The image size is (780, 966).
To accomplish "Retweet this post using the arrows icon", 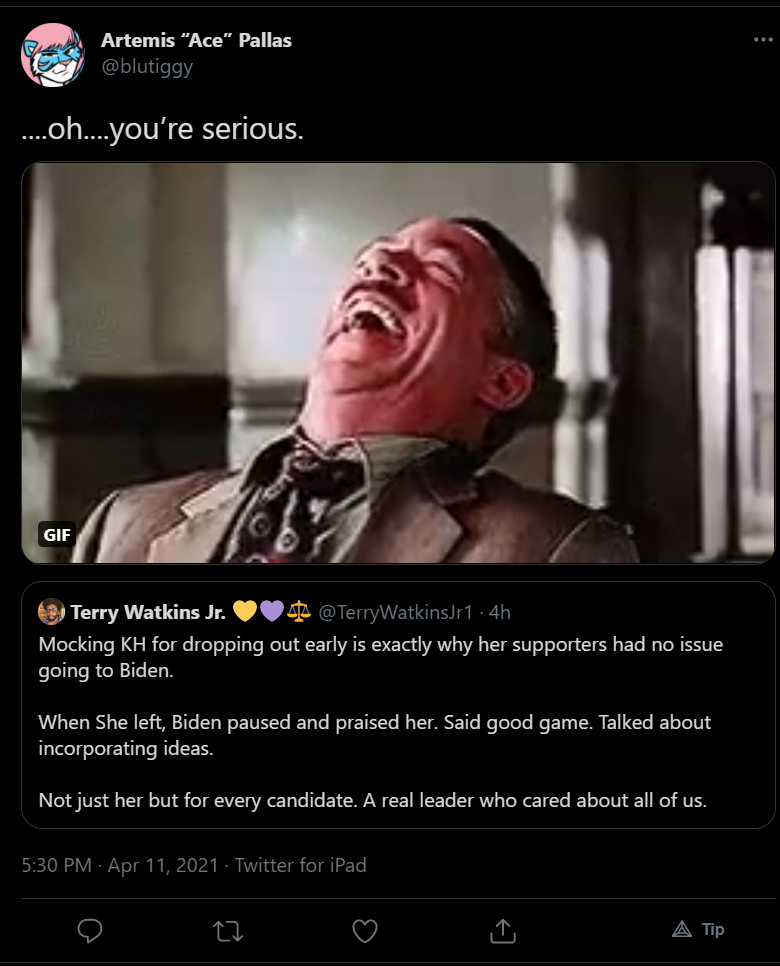I will pyautogui.click(x=228, y=931).
